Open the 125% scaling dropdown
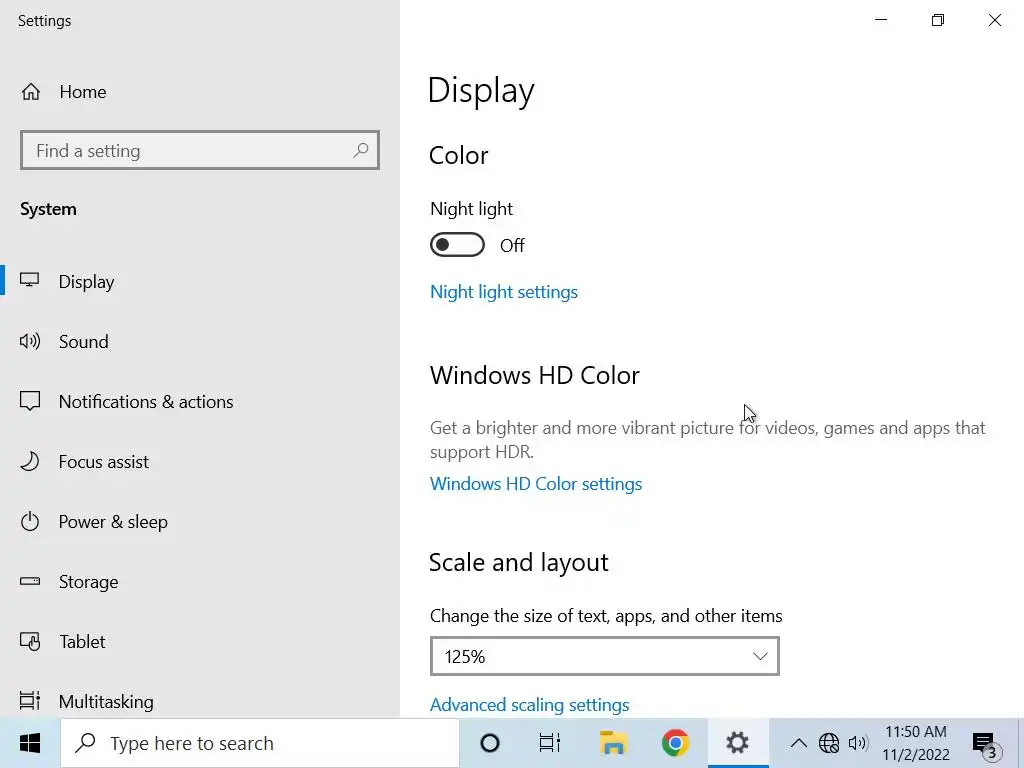This screenshot has height=768, width=1024. click(x=605, y=656)
